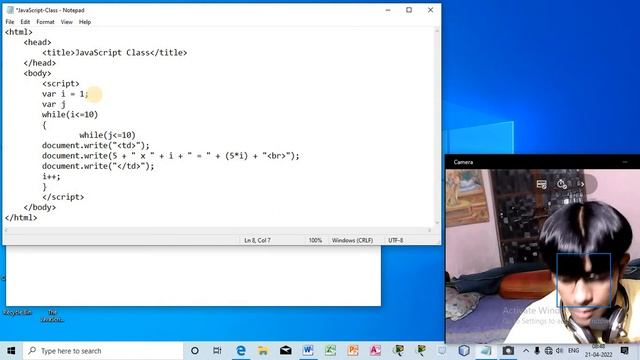This screenshot has width=640, height=360.
Task: Click the Notepad vertical scrollbar
Action: coord(437,126)
